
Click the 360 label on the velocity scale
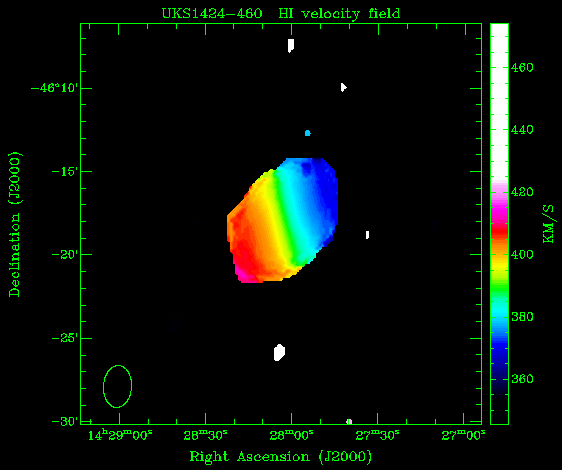pos(522,379)
